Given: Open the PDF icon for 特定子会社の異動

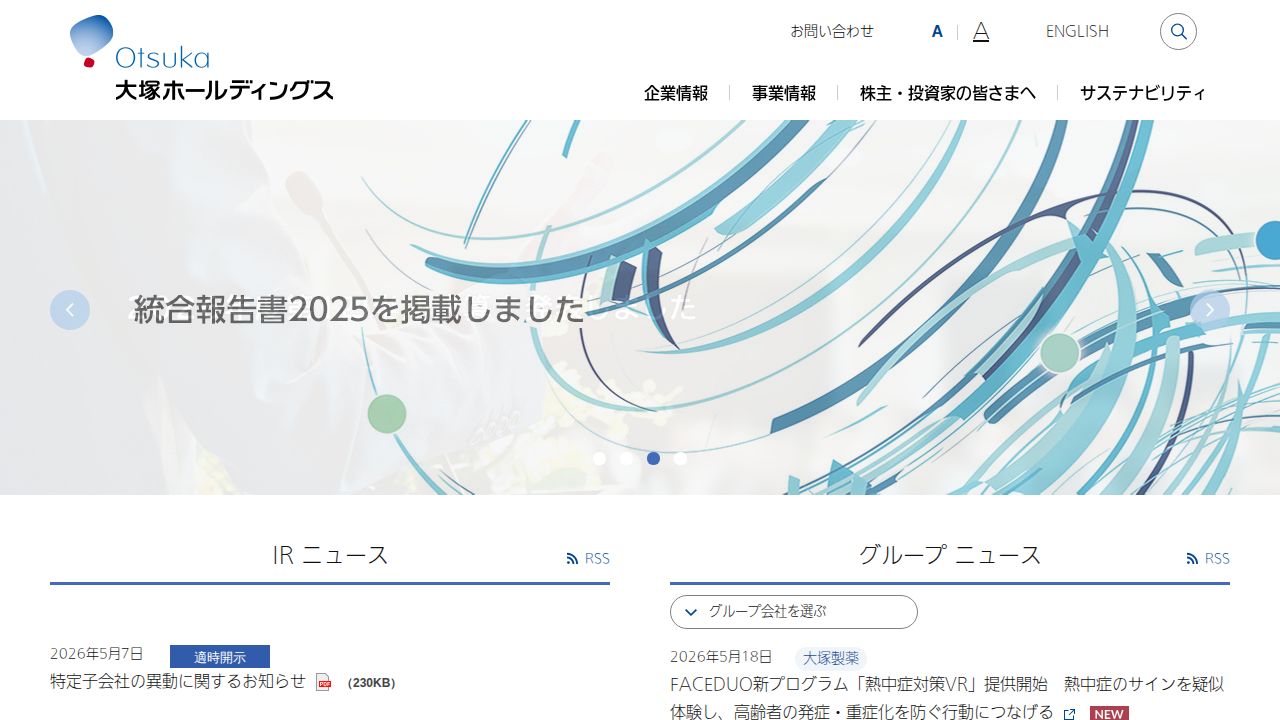Looking at the screenshot, I should [324, 682].
